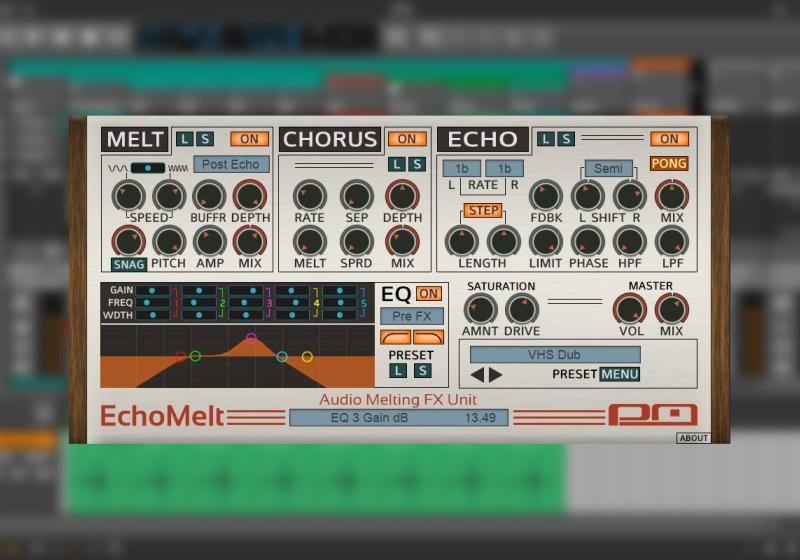Click the CHORUS SPRD knob
This screenshot has height=560, width=800.
coord(356,241)
